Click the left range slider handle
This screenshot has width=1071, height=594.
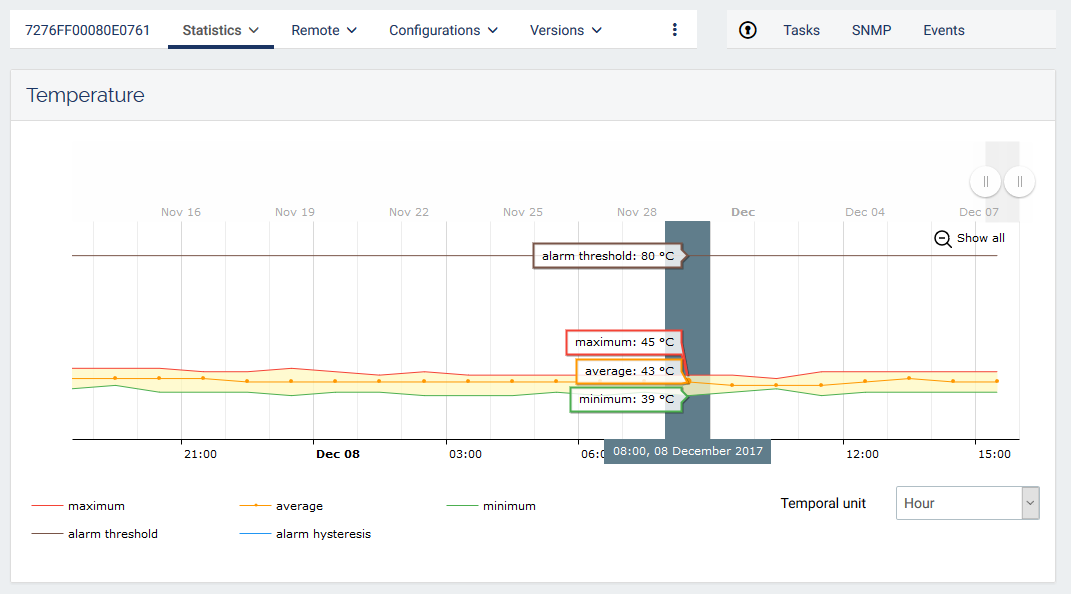tap(986, 181)
